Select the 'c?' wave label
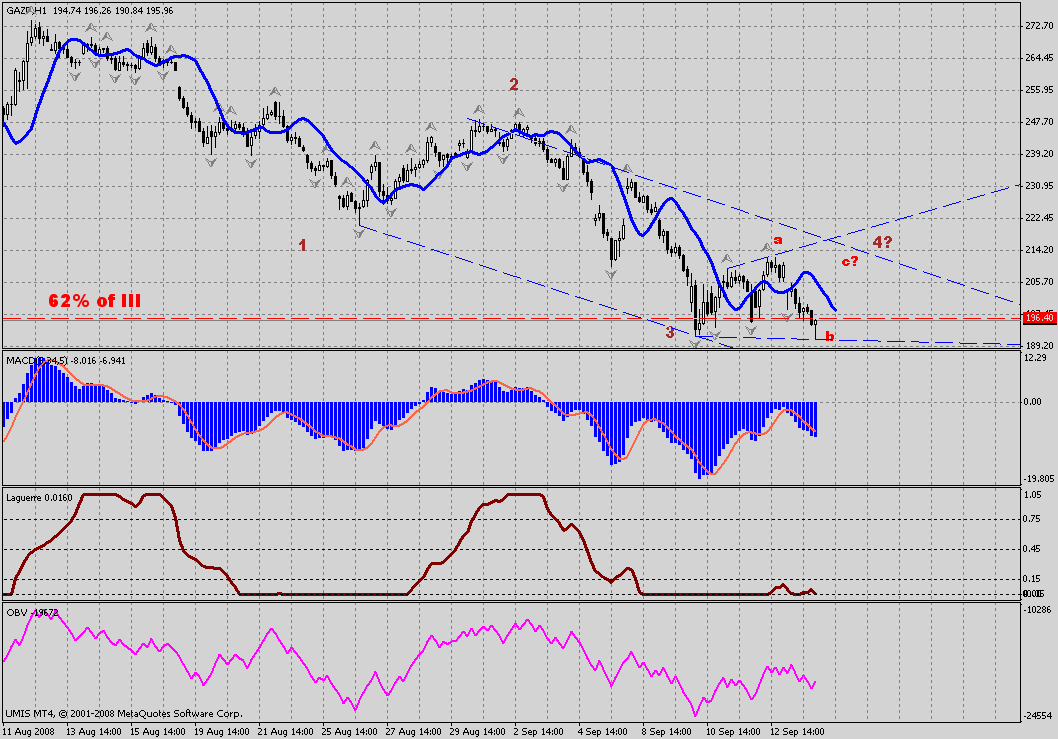This screenshot has height=739, width=1058. click(850, 261)
